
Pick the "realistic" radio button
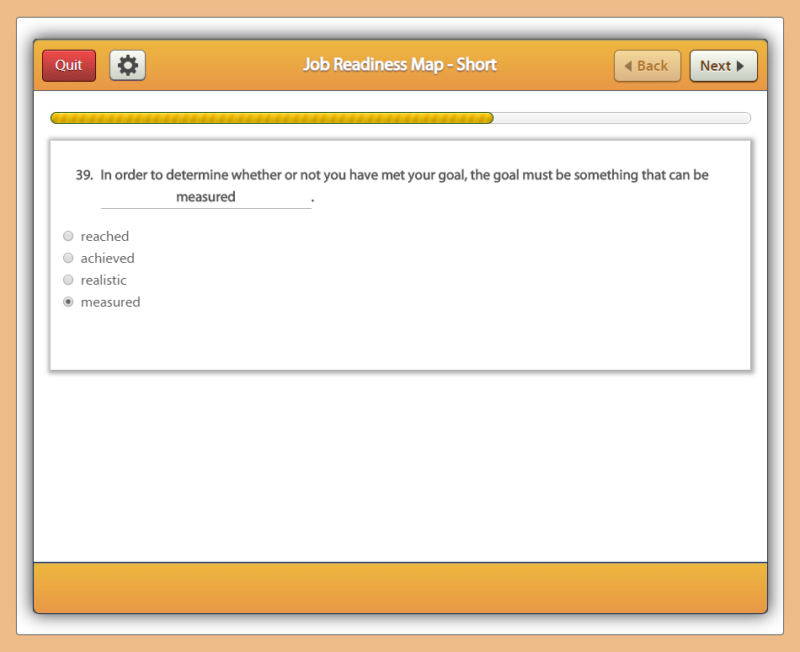[68, 280]
